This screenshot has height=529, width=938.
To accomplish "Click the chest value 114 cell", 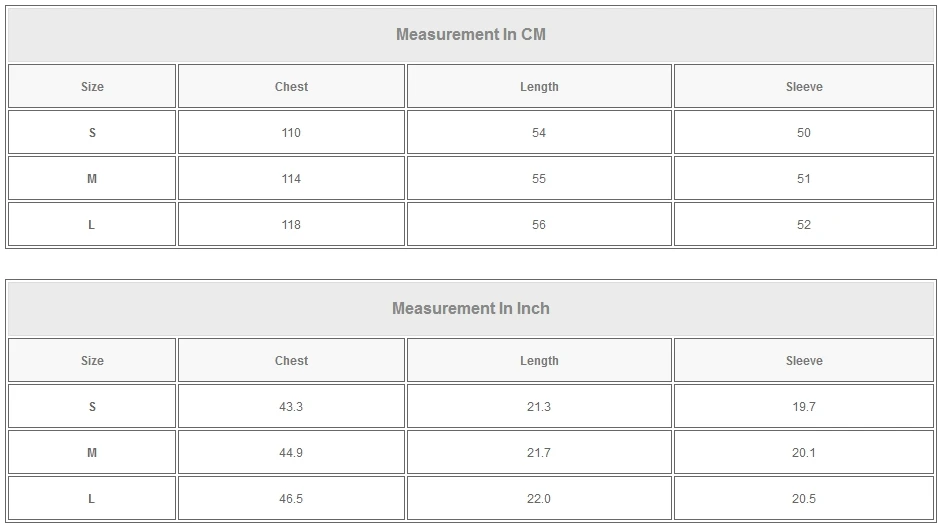I will (x=291, y=179).
